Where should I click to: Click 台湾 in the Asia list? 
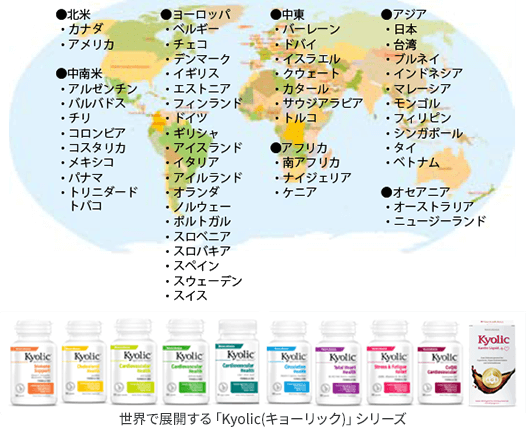(405, 44)
